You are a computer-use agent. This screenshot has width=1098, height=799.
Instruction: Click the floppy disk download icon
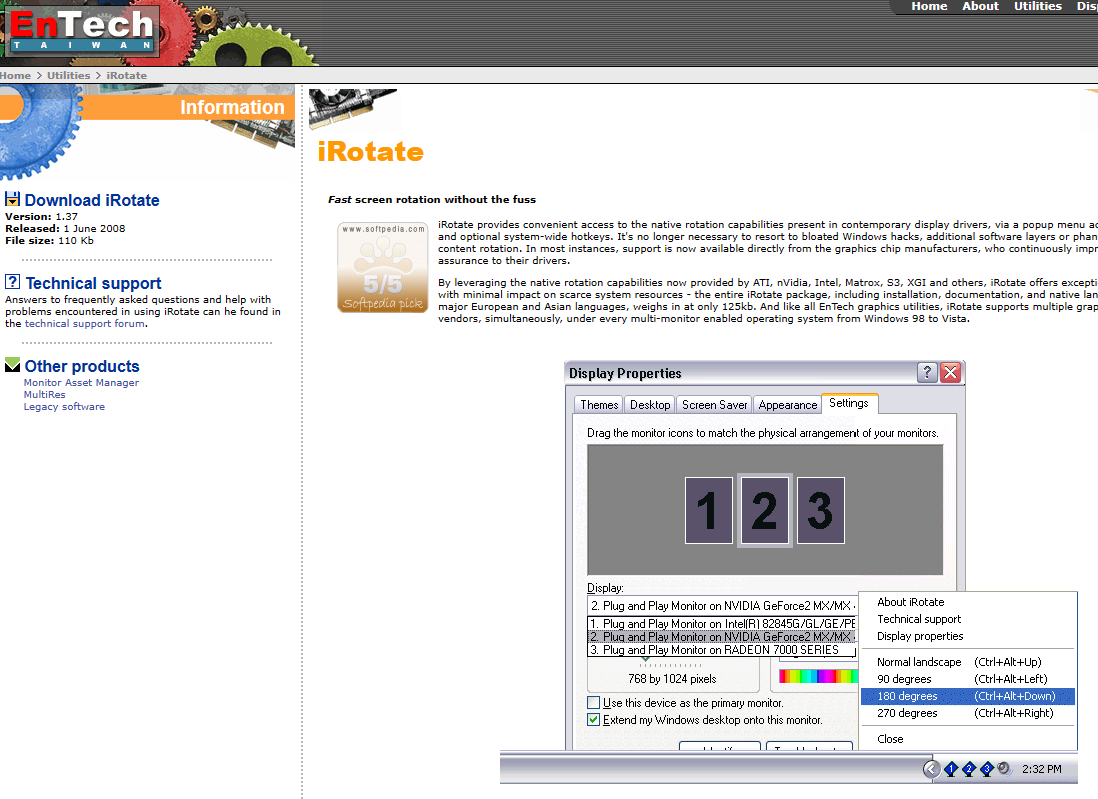(13, 200)
